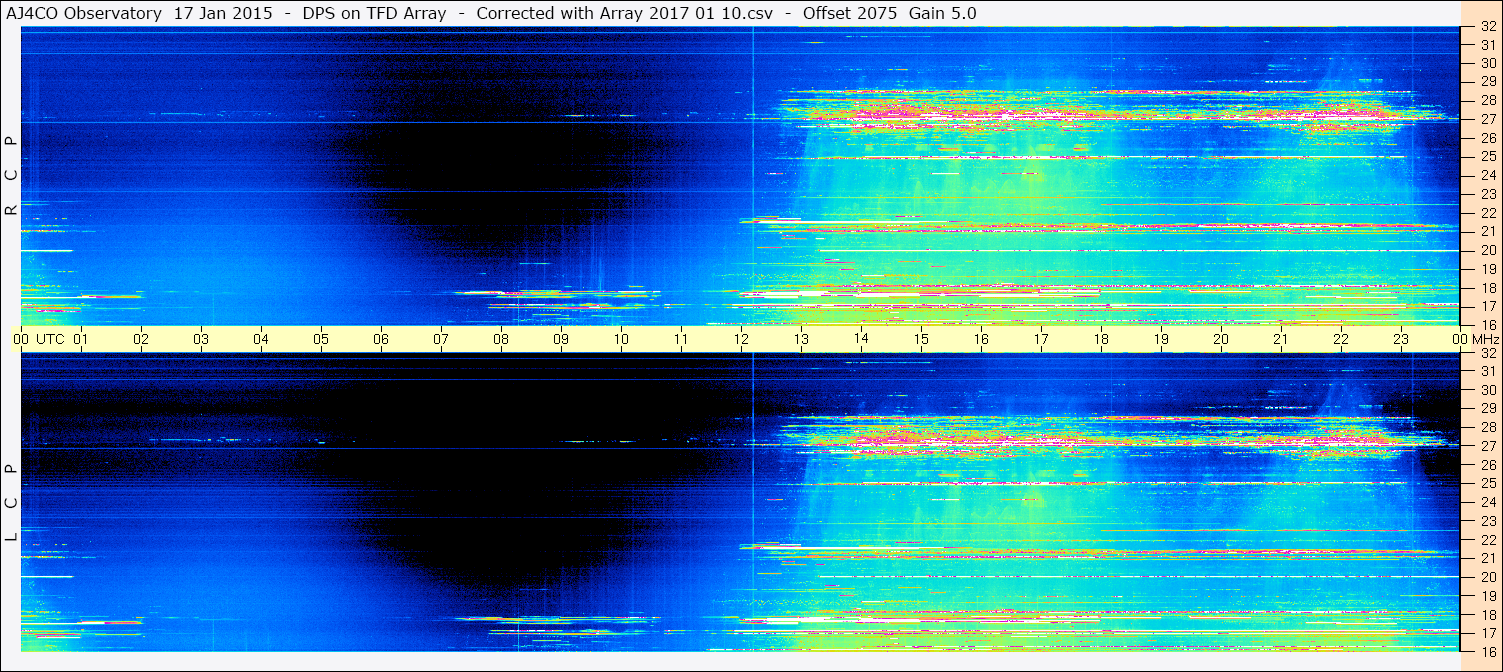Click hour marker 06 on time axis
1503x672 pixels.
(x=381, y=339)
